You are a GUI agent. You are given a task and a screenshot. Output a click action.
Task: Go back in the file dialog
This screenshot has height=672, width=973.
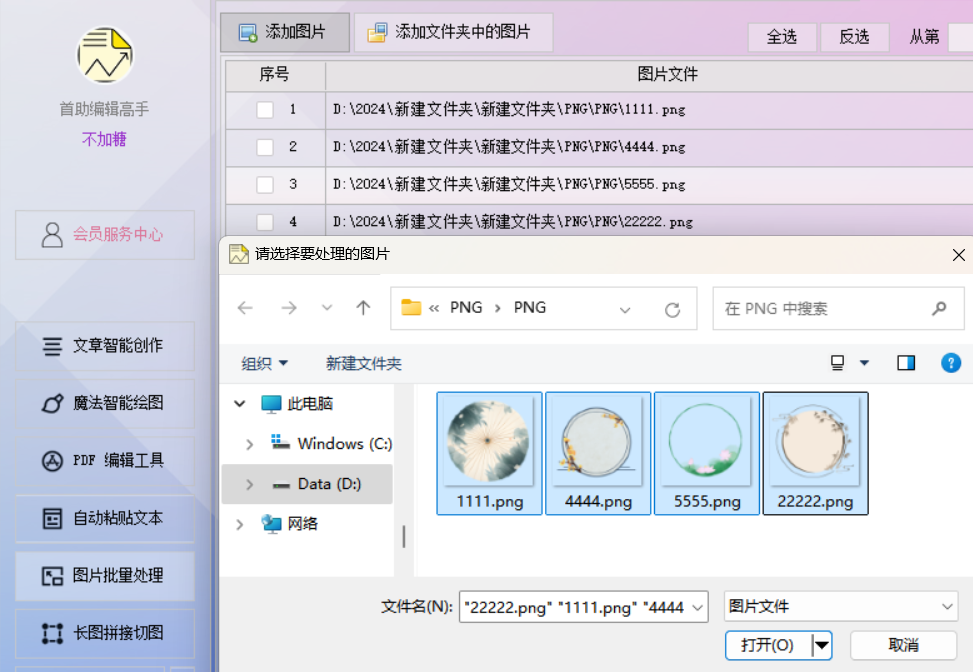tap(246, 308)
